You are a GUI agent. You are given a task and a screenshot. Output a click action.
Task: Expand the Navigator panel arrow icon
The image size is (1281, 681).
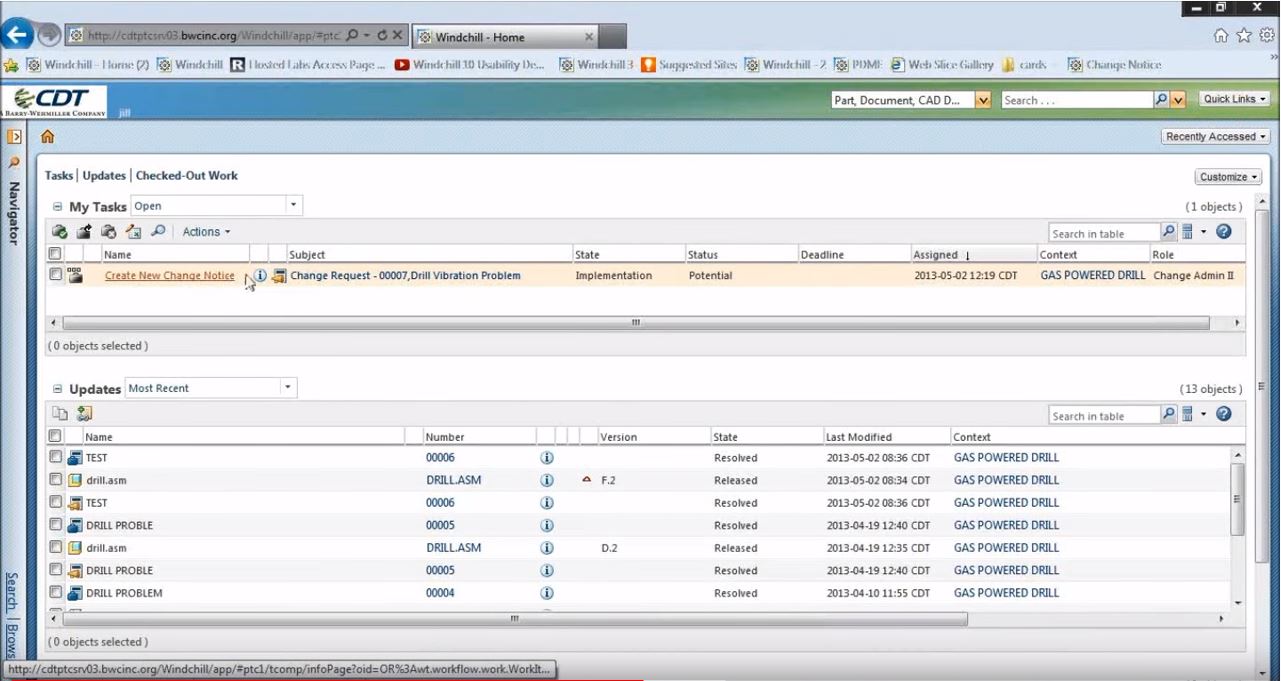14,136
